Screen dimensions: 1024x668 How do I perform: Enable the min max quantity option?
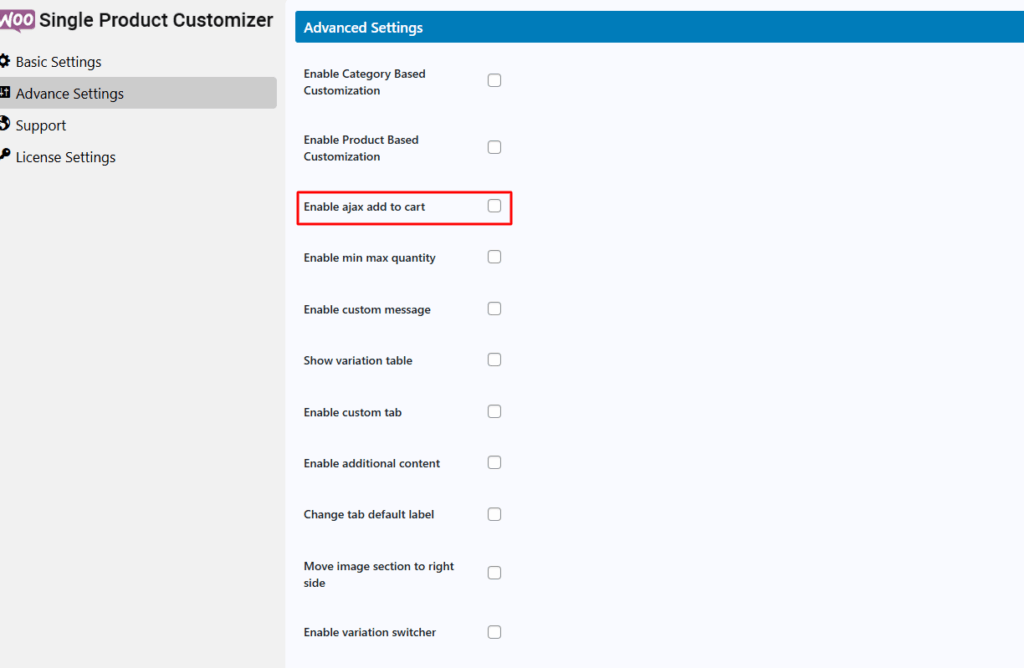click(494, 257)
